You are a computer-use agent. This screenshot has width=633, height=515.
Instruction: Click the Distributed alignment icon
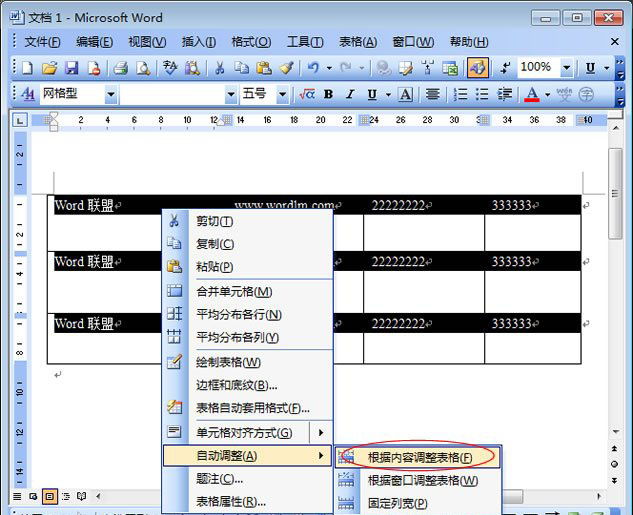coord(432,94)
